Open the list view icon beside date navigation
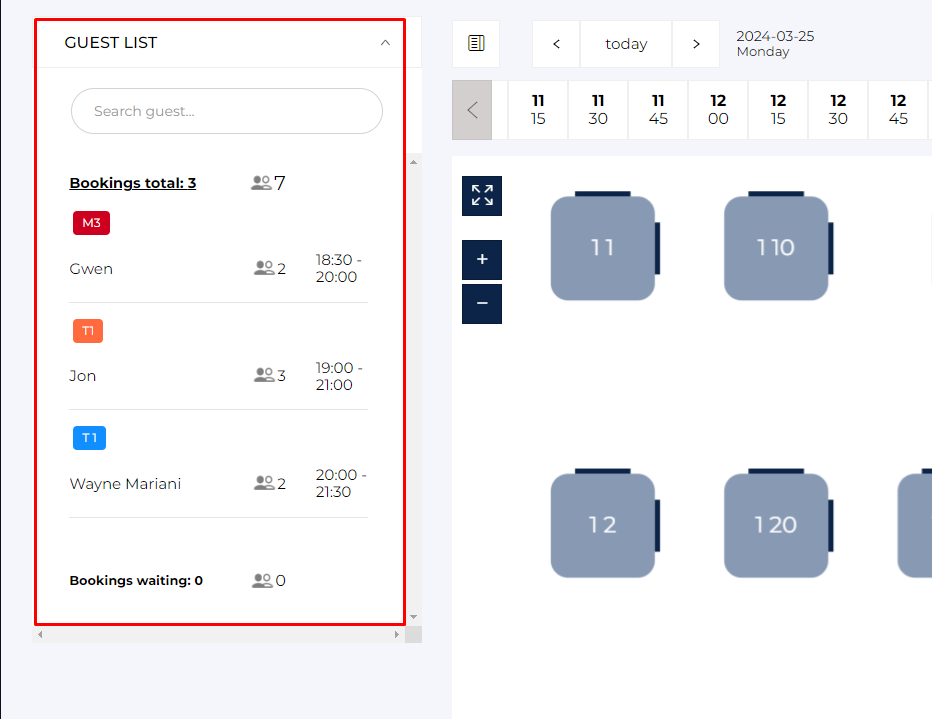The image size is (932, 719). tap(476, 44)
